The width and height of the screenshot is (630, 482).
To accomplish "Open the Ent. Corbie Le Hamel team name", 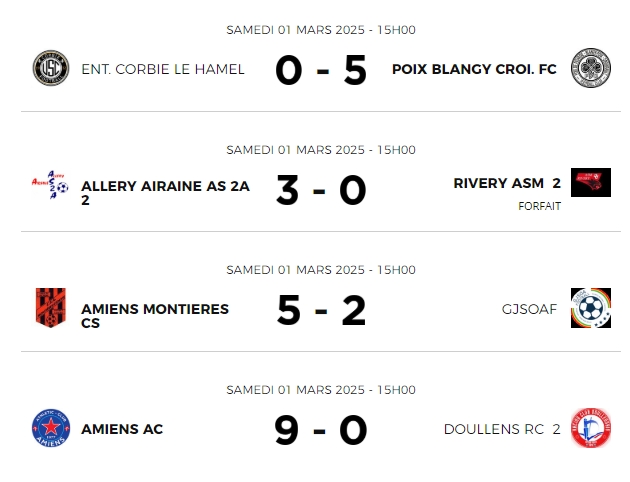I will pos(163,69).
